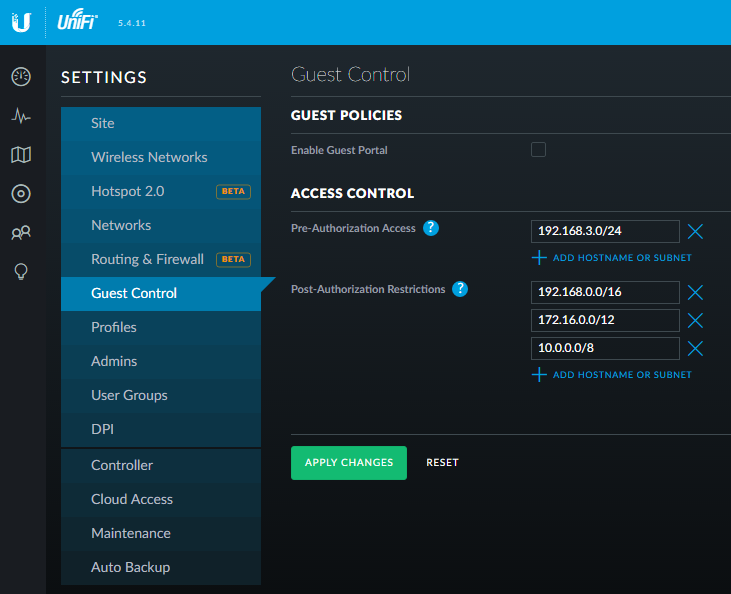Delete the 10.0.0.0/8 restriction entry
This screenshot has height=594, width=731.
696,348
